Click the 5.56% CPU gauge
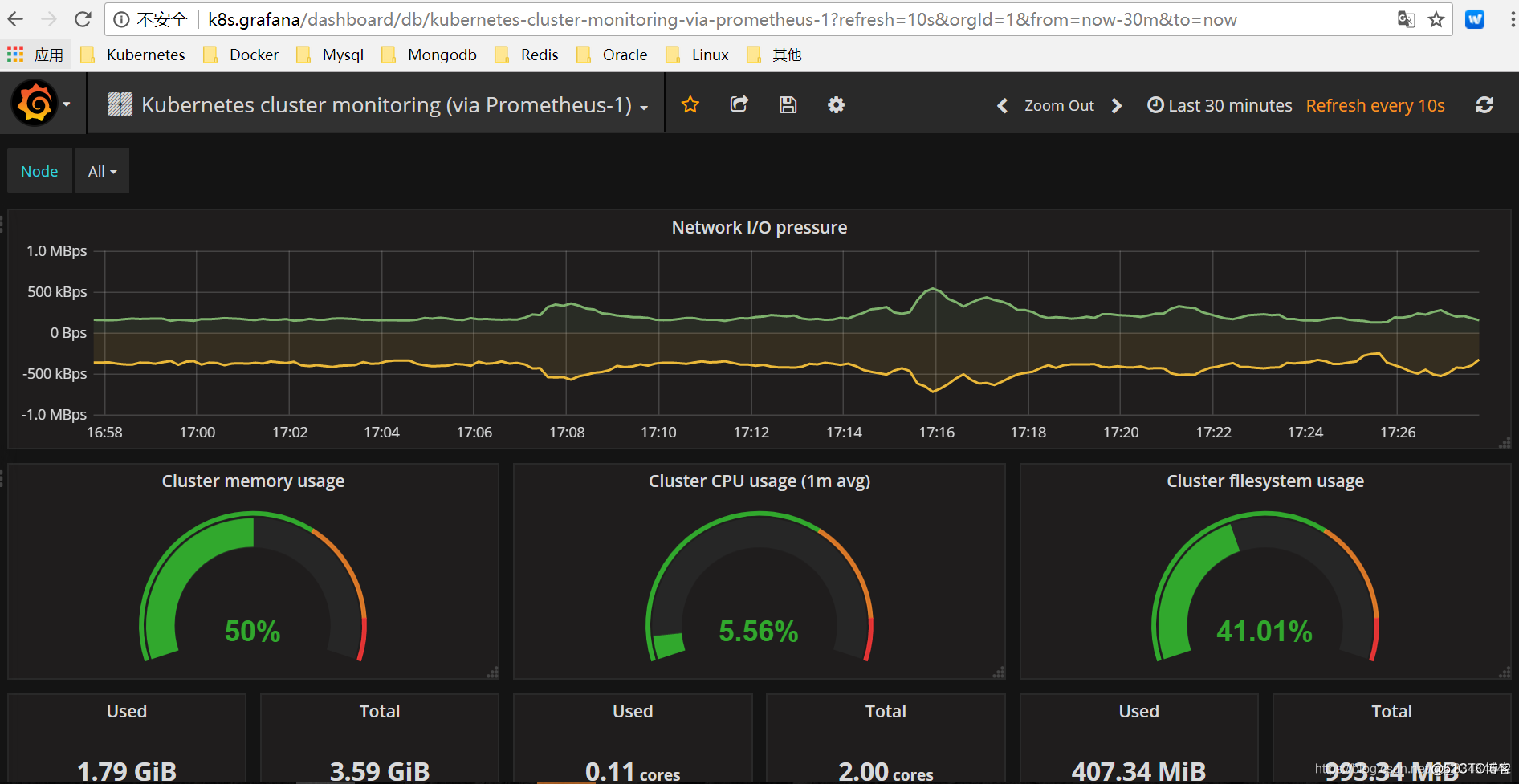 pyautogui.click(x=759, y=587)
